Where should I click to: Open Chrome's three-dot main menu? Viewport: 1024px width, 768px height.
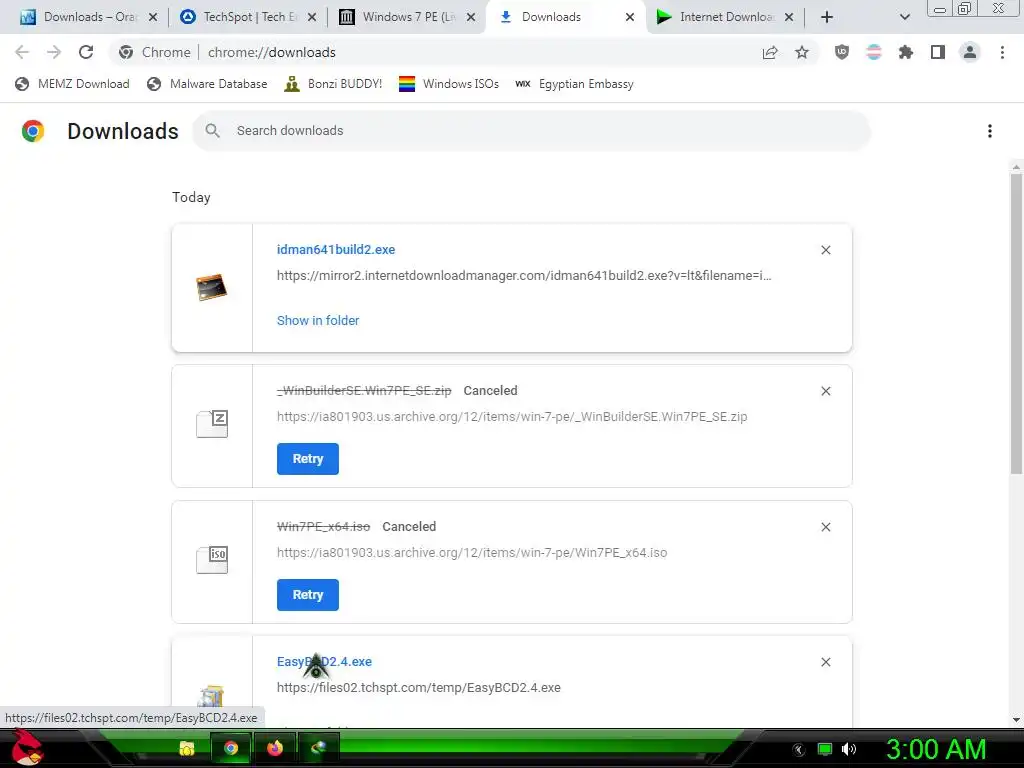pyautogui.click(x=1002, y=52)
